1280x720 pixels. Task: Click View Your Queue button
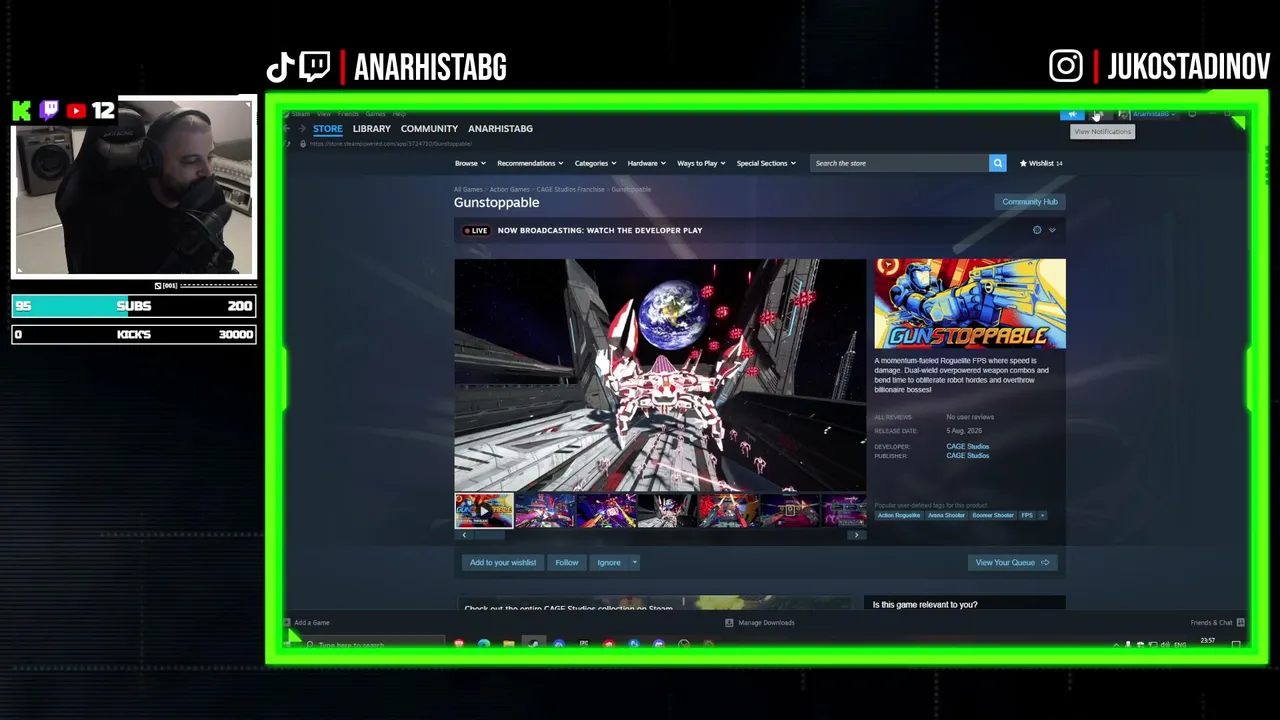[1012, 562]
